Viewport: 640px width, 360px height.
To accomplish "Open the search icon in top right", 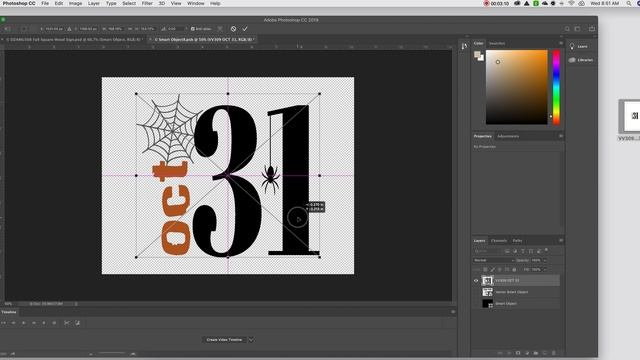I will click(x=567, y=29).
